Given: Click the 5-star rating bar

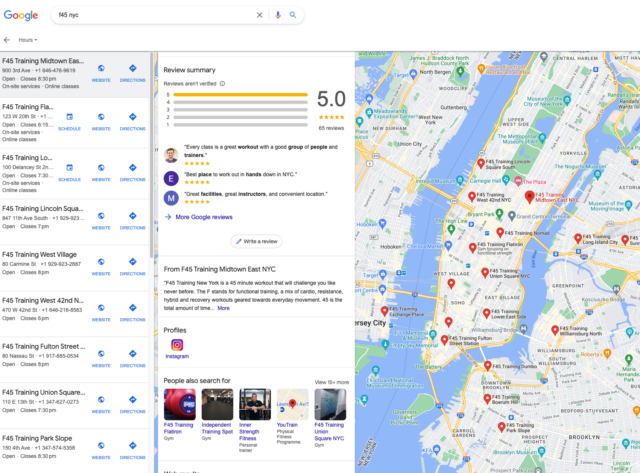Looking at the screenshot, I should 236,94.
